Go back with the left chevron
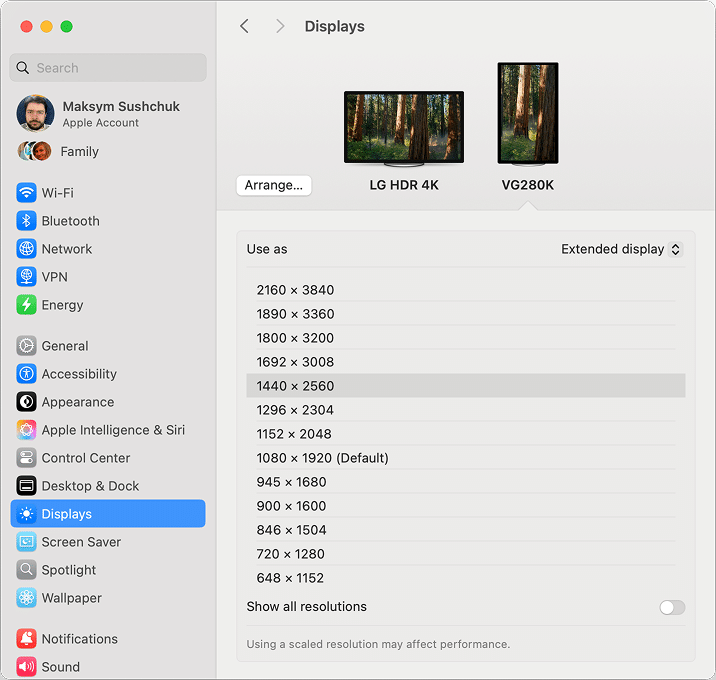The image size is (716, 680). pos(244,26)
